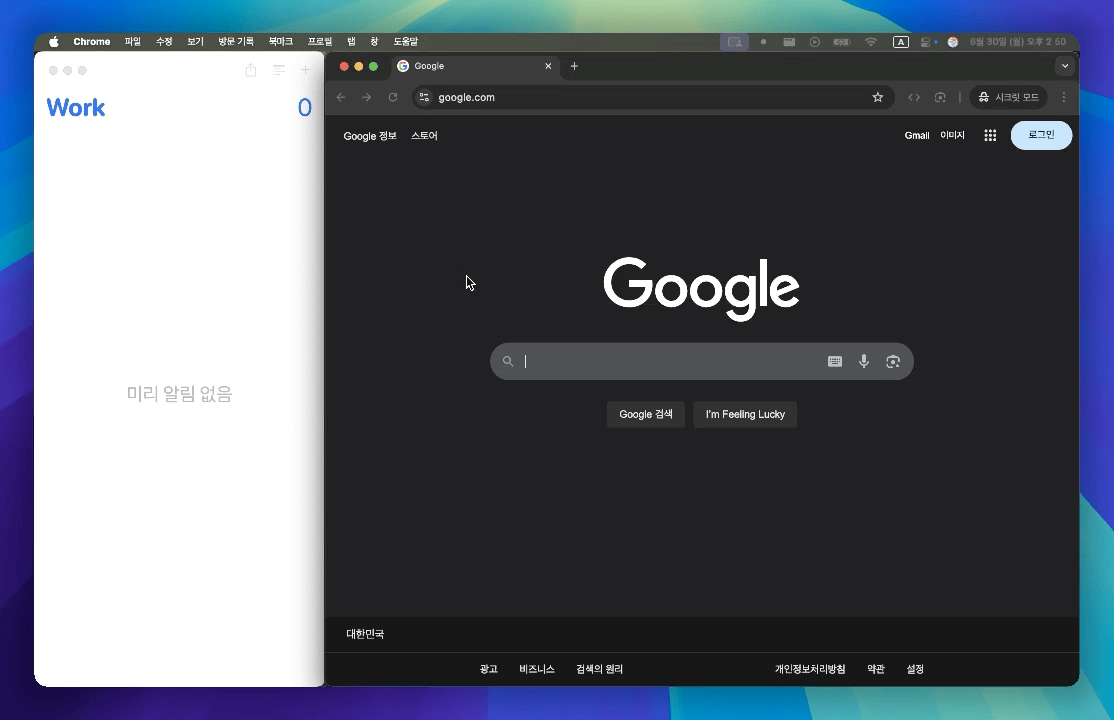Image resolution: width=1114 pixels, height=720 pixels.
Task: Click the I'm Feeling Lucky button
Action: tap(745, 414)
